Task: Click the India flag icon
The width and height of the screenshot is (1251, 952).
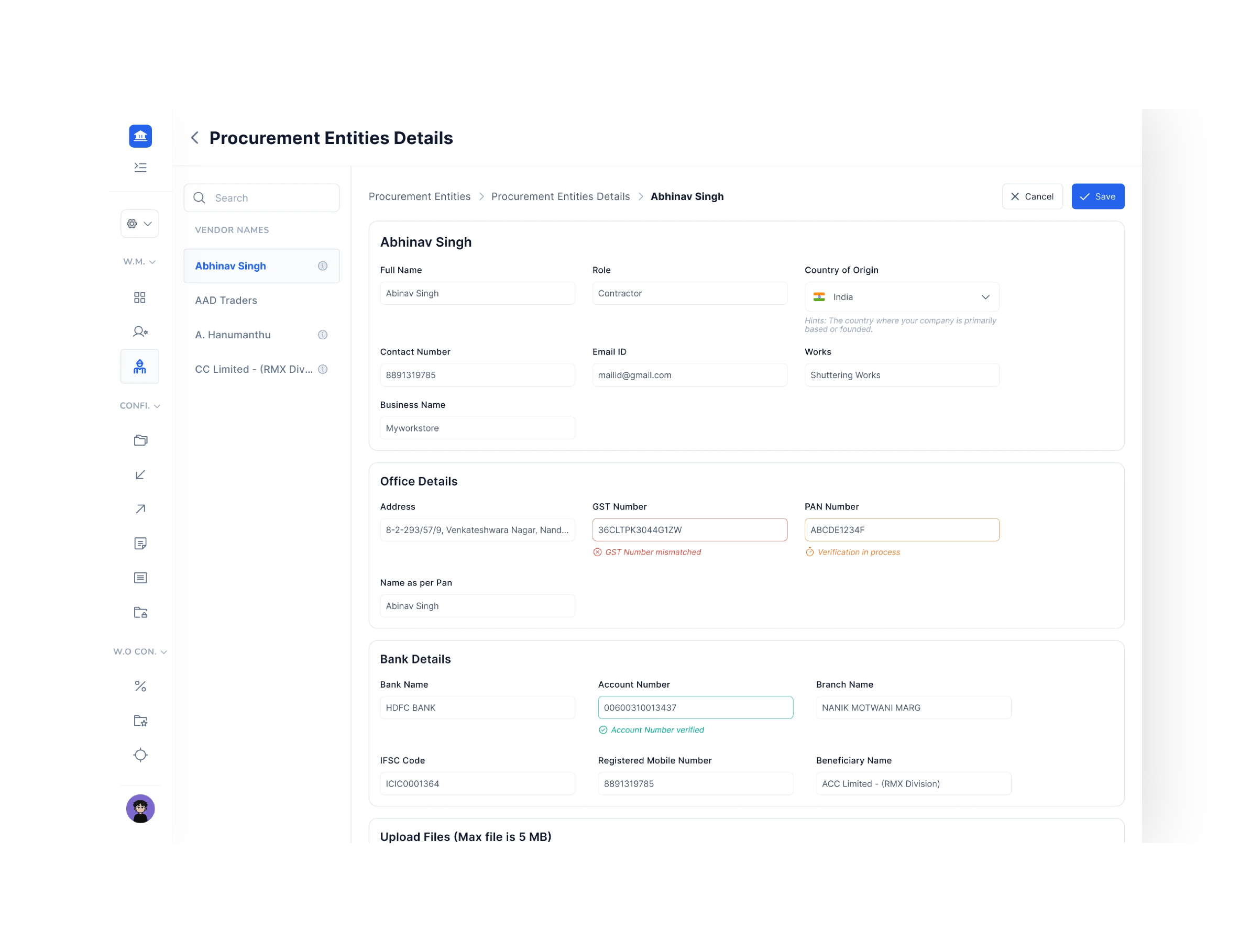Action: point(819,297)
